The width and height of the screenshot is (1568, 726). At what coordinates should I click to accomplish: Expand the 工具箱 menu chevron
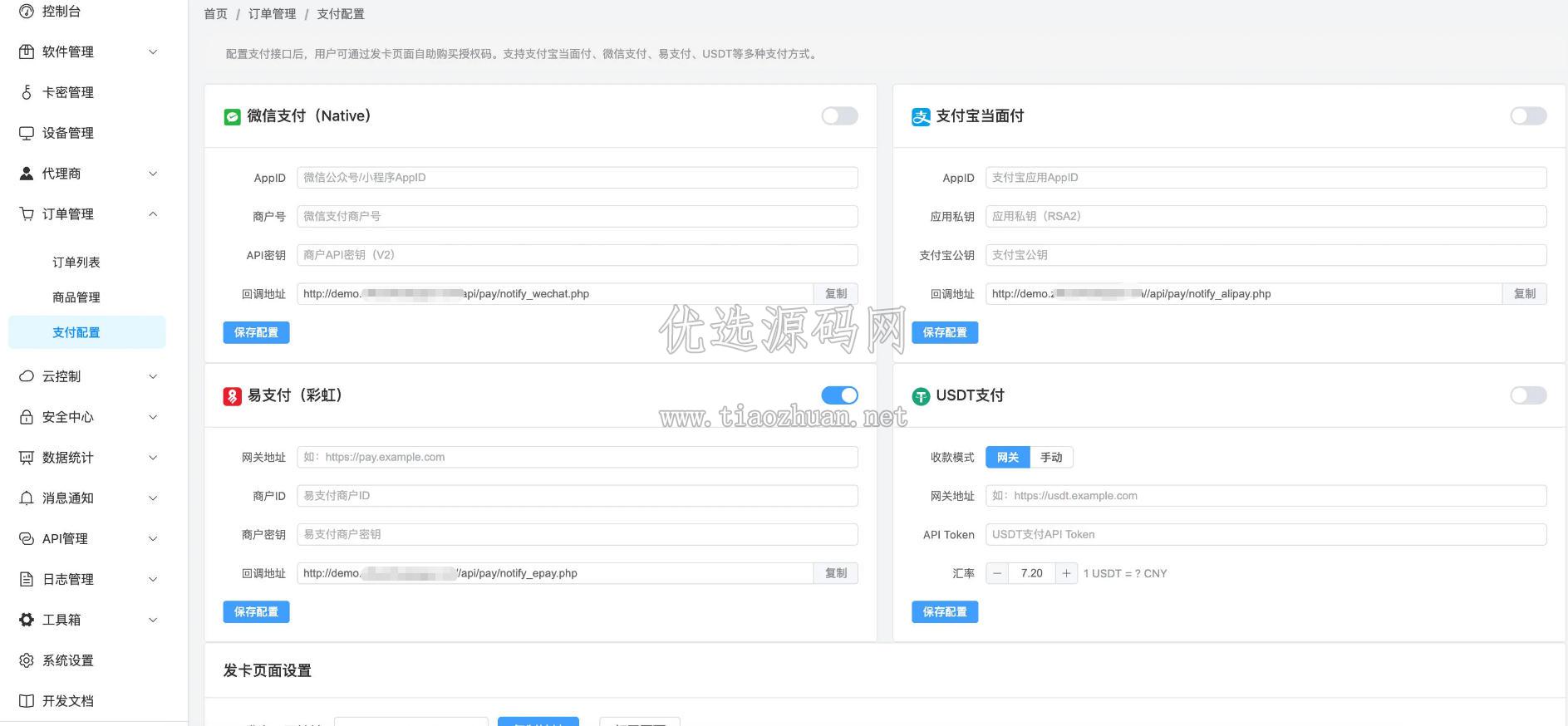153,620
